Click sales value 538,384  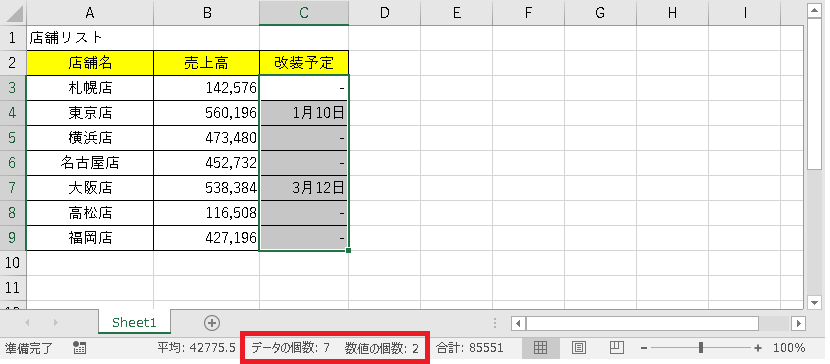pos(207,188)
